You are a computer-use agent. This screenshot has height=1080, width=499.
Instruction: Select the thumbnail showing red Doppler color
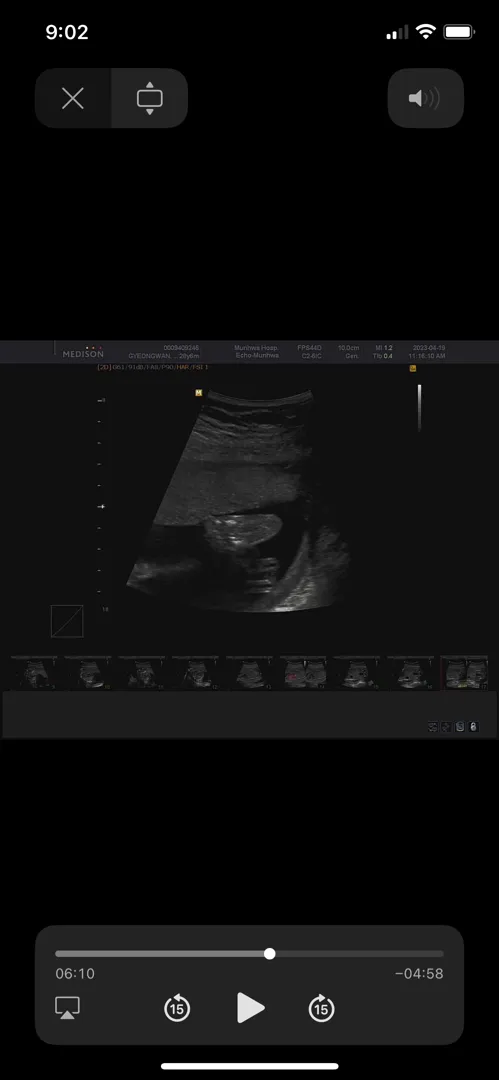[x=305, y=673]
